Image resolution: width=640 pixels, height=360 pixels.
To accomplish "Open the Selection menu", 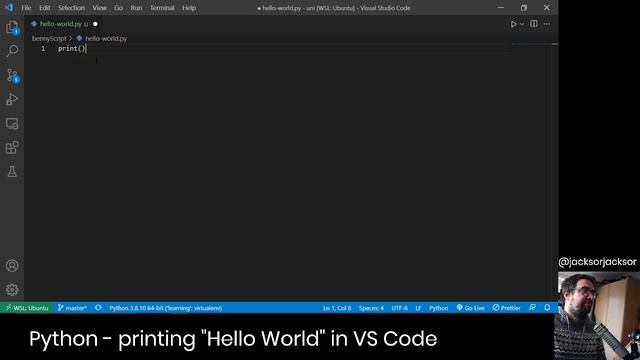I will click(71, 8).
